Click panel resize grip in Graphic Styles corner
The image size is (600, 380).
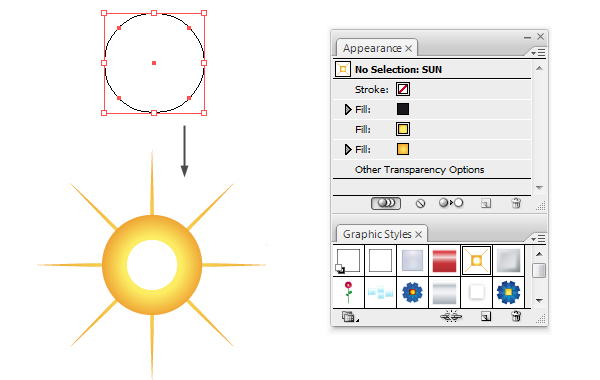click(x=541, y=319)
